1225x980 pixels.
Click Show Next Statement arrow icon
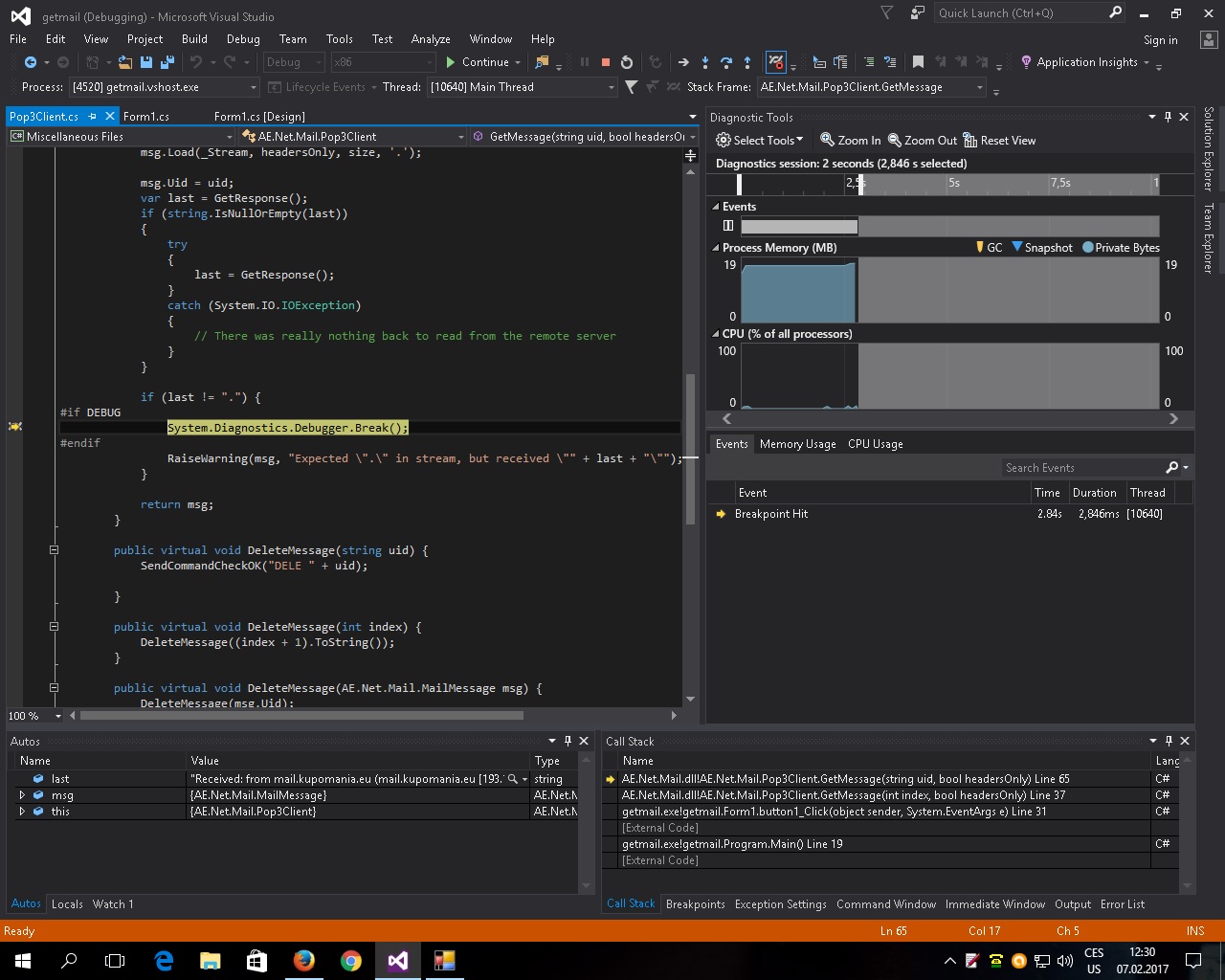683,62
